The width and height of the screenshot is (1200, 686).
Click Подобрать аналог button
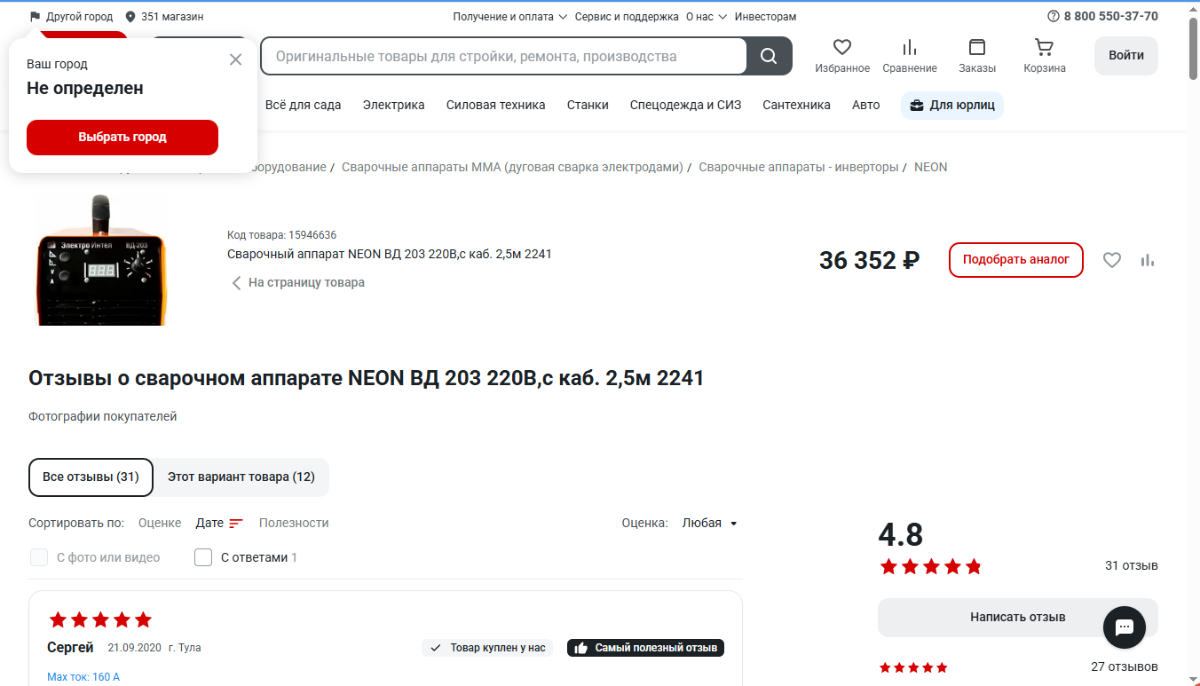click(x=1016, y=260)
